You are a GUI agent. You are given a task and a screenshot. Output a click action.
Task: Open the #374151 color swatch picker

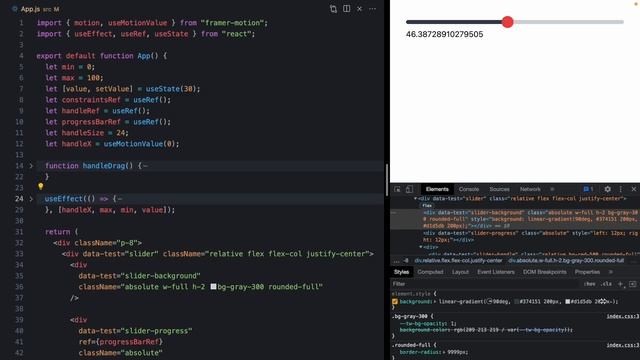(516, 302)
